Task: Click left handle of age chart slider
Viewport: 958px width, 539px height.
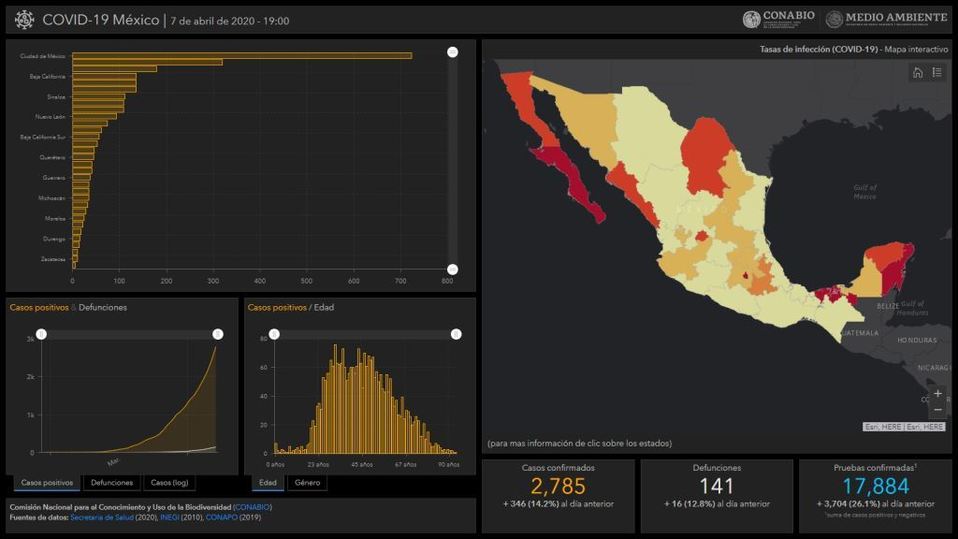Action: pos(274,334)
